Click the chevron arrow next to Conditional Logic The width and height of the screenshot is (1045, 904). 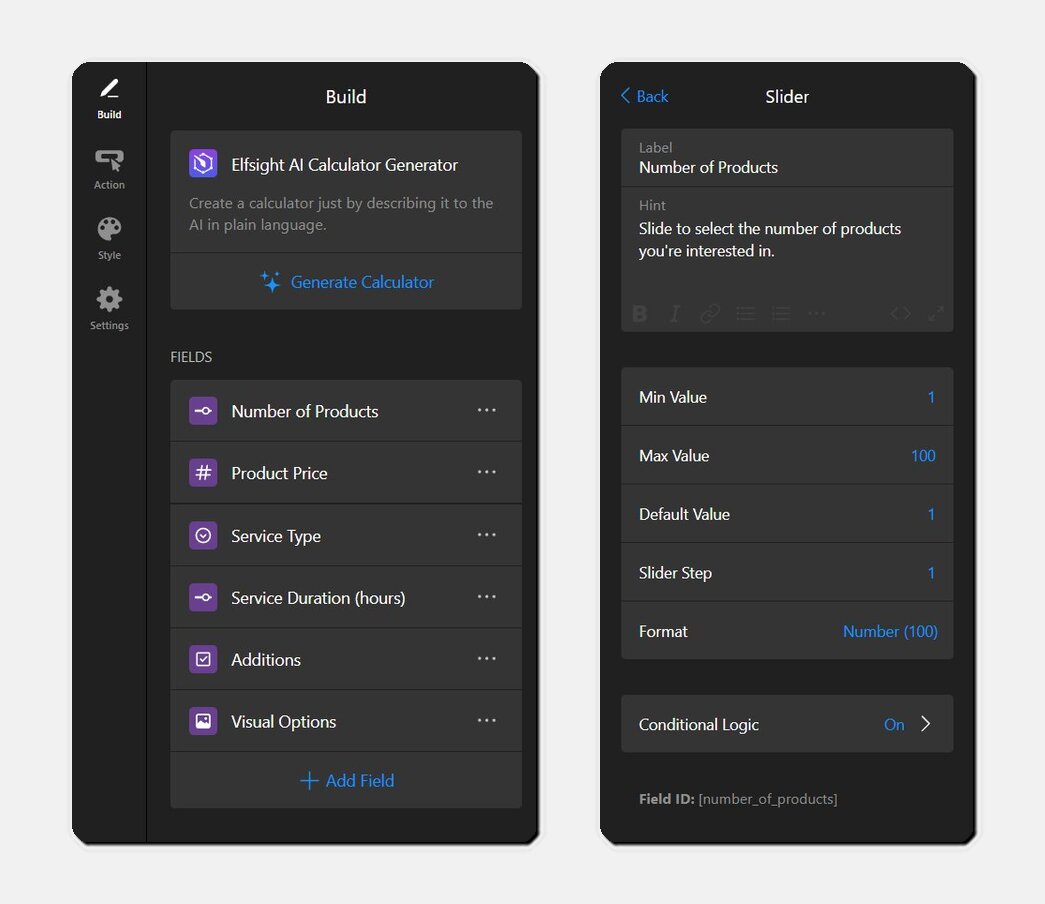click(926, 724)
